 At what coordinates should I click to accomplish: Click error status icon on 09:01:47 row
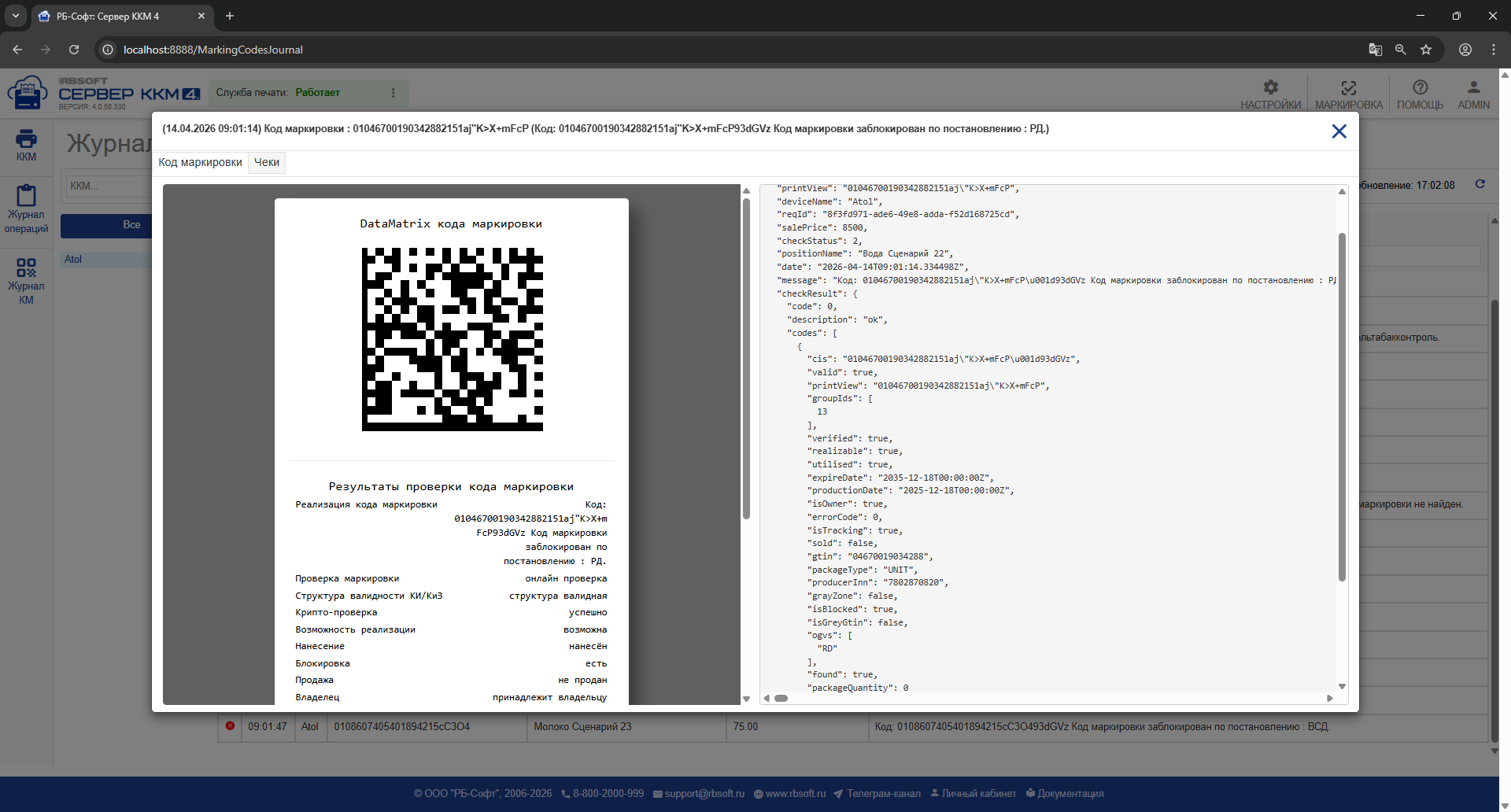click(x=230, y=726)
